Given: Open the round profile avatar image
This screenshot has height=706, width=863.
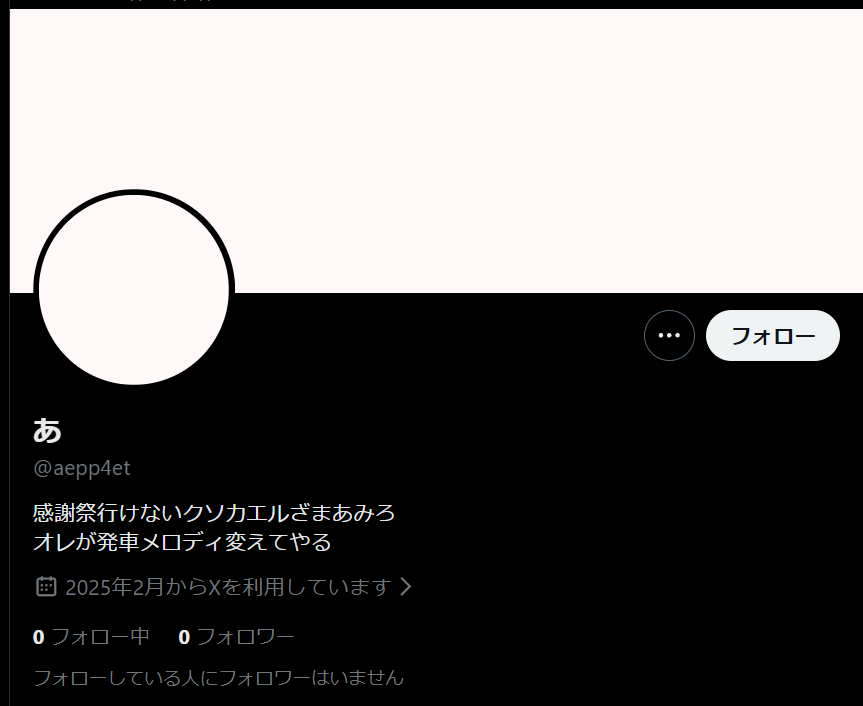Looking at the screenshot, I should tap(134, 290).
